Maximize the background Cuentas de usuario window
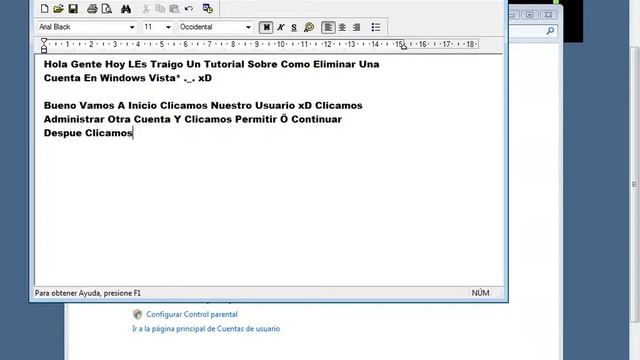Image resolution: width=640 pixels, height=360 pixels. [530, 15]
